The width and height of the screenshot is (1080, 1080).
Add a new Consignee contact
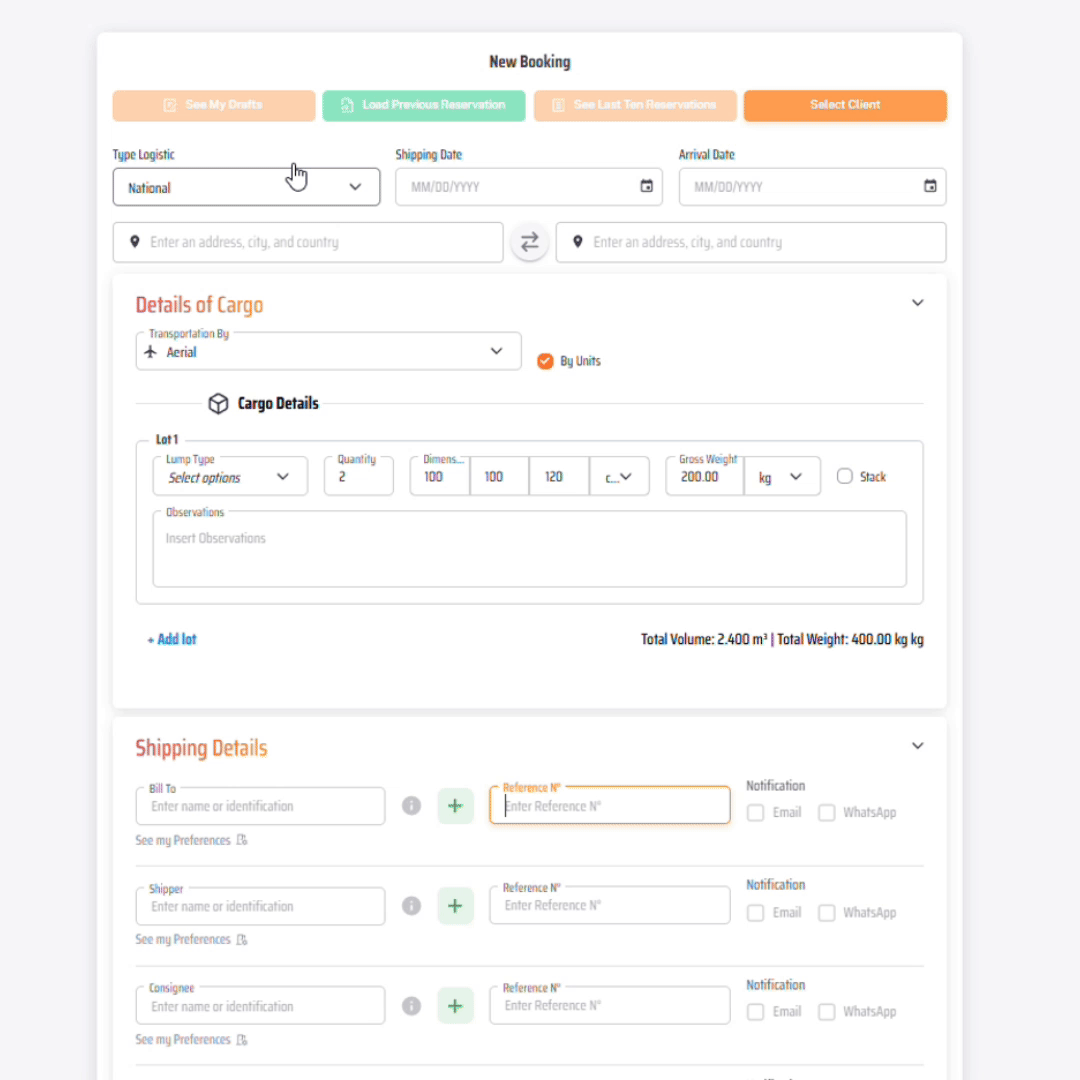point(455,1006)
